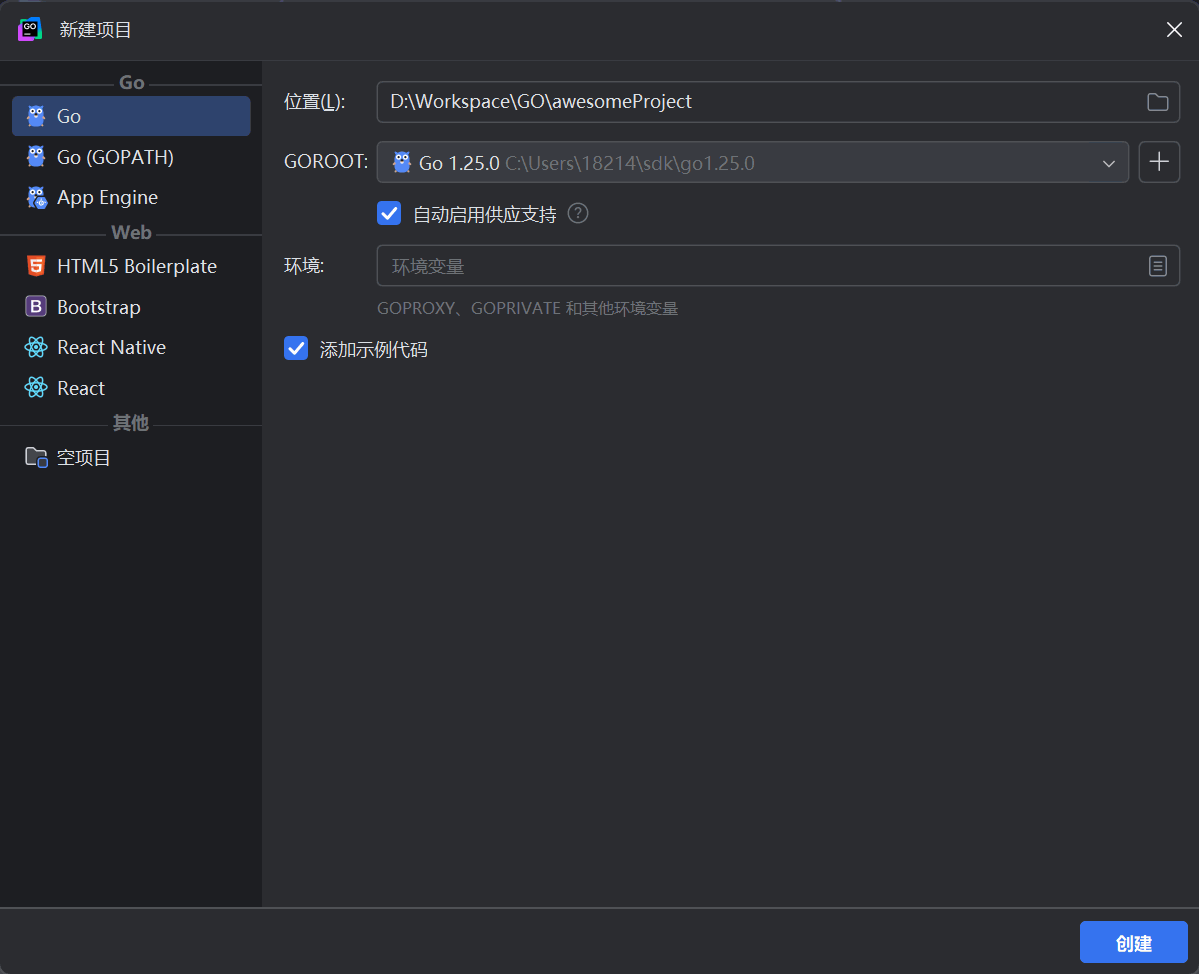Image resolution: width=1199 pixels, height=974 pixels.
Task: Choose App Engine project type
Action: (x=132, y=197)
